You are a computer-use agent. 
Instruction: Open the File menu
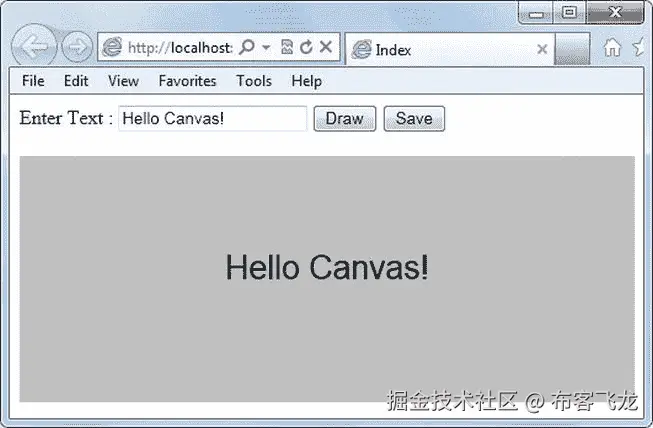pos(33,81)
